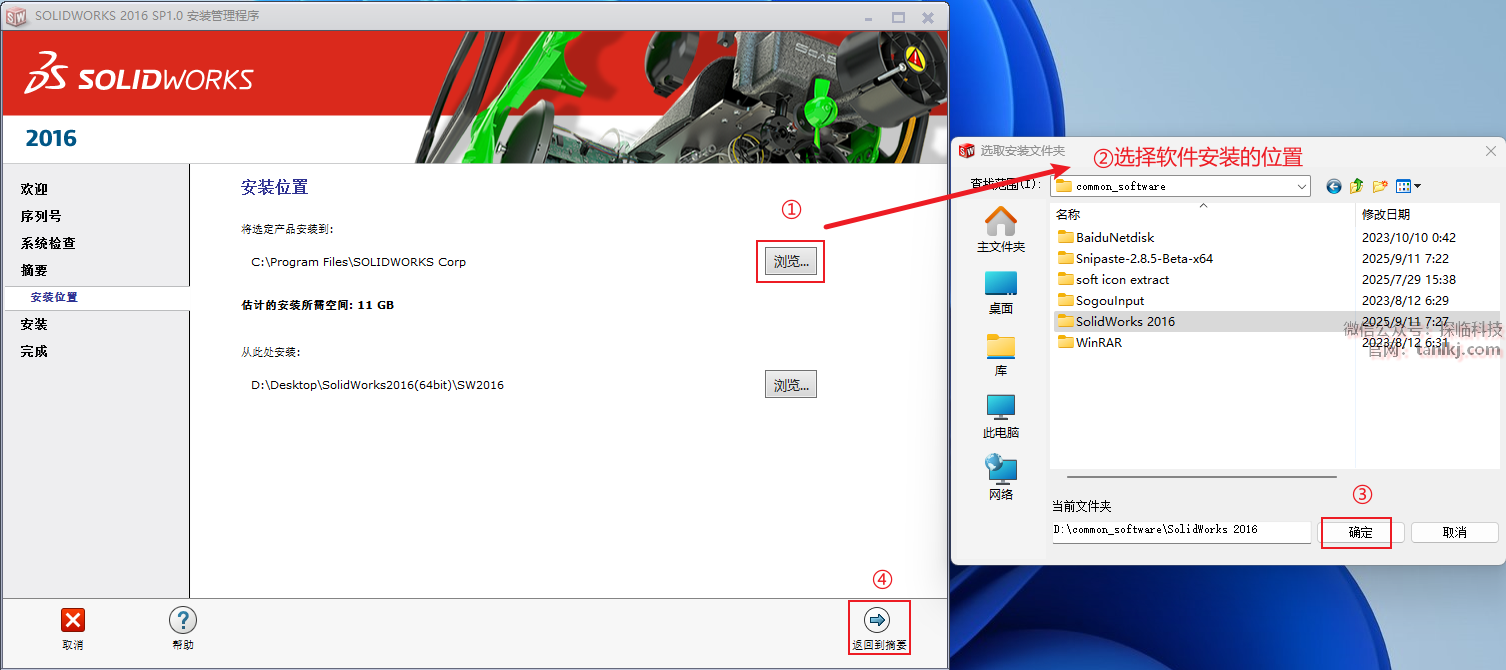Select the Snipaste-2.8.5-Beta-x64 folder
This screenshot has height=670, width=1506.
click(x=1135, y=259)
